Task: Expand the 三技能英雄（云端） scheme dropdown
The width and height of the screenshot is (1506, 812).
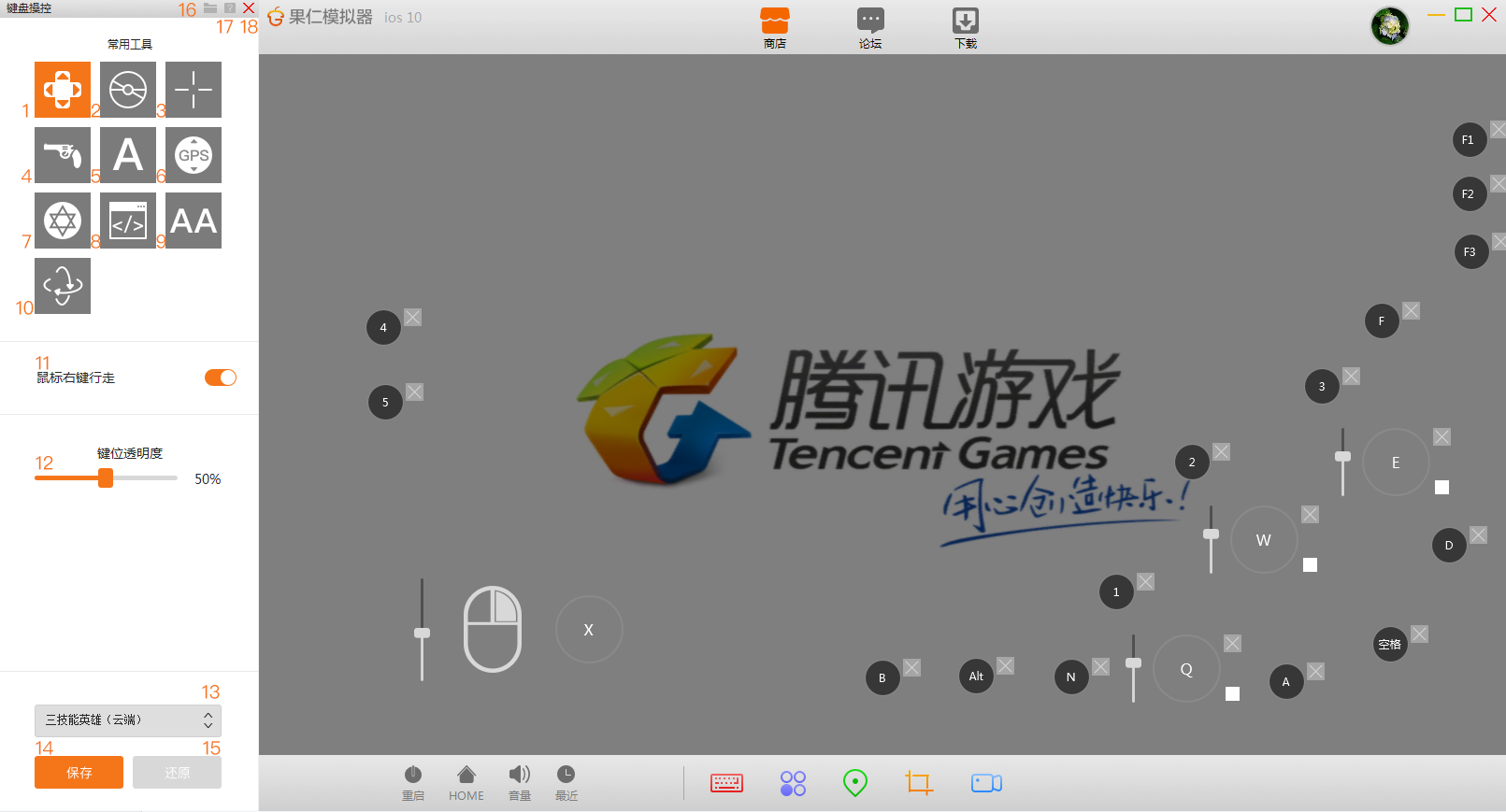Action: click(x=128, y=720)
